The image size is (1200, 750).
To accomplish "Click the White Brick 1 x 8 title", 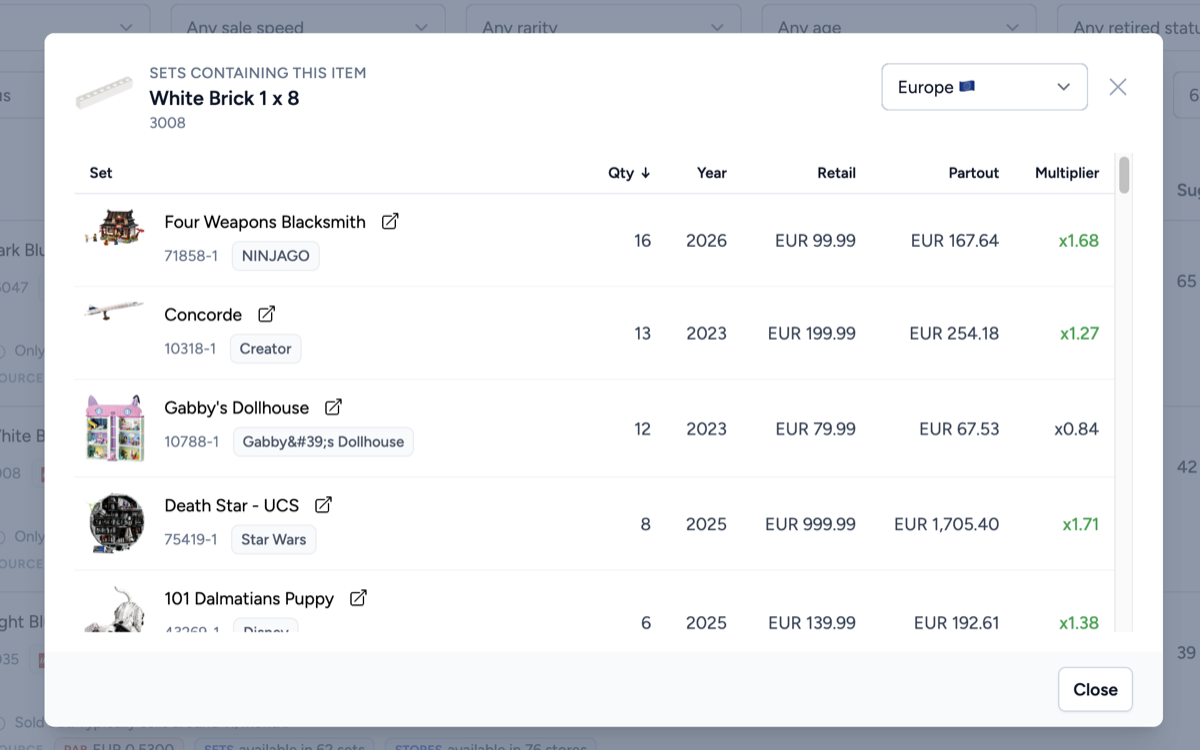I will (224, 98).
